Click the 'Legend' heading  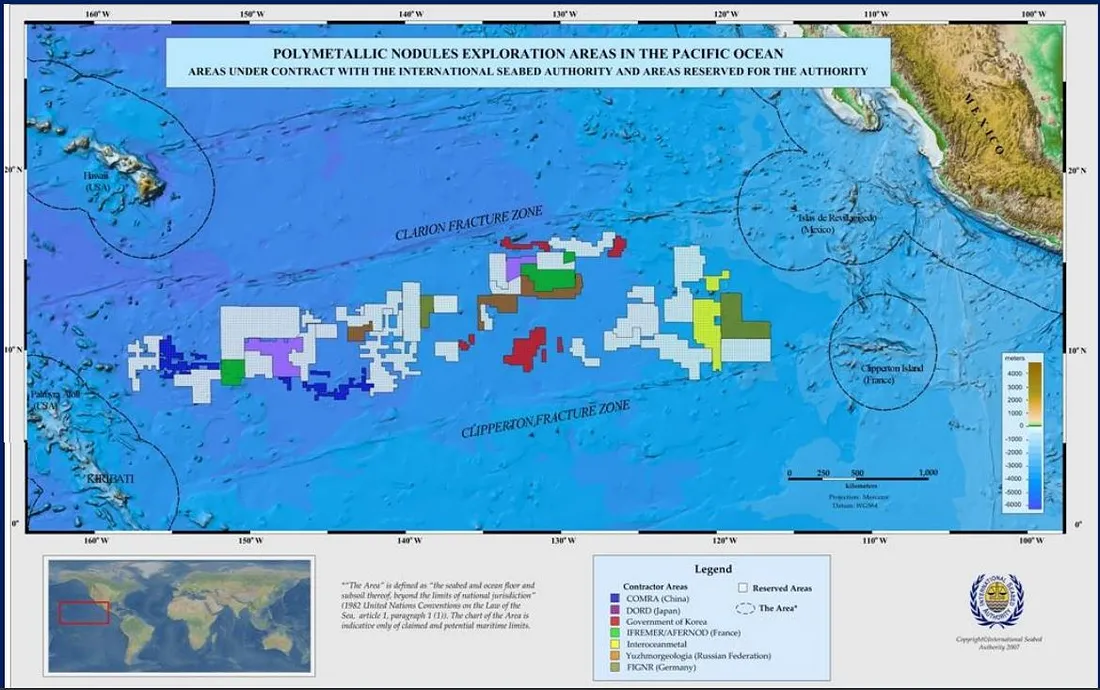click(x=713, y=569)
